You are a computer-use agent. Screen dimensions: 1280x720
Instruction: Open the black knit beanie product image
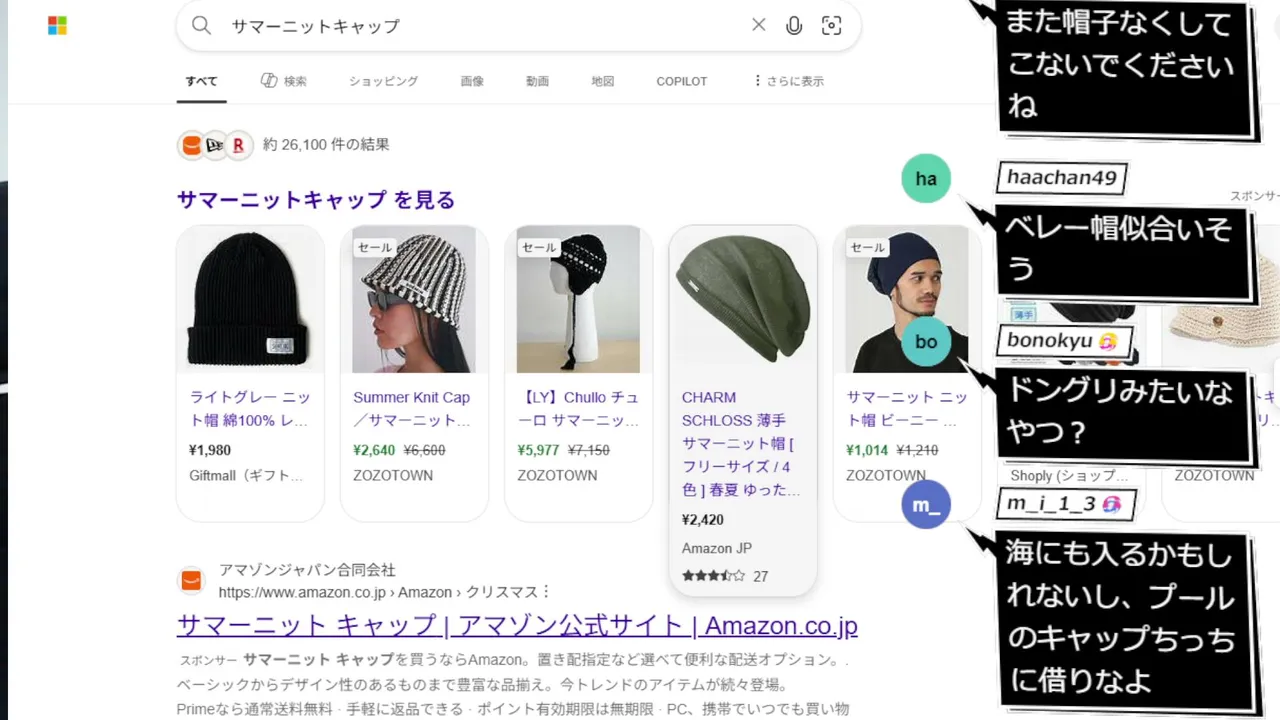pos(250,299)
